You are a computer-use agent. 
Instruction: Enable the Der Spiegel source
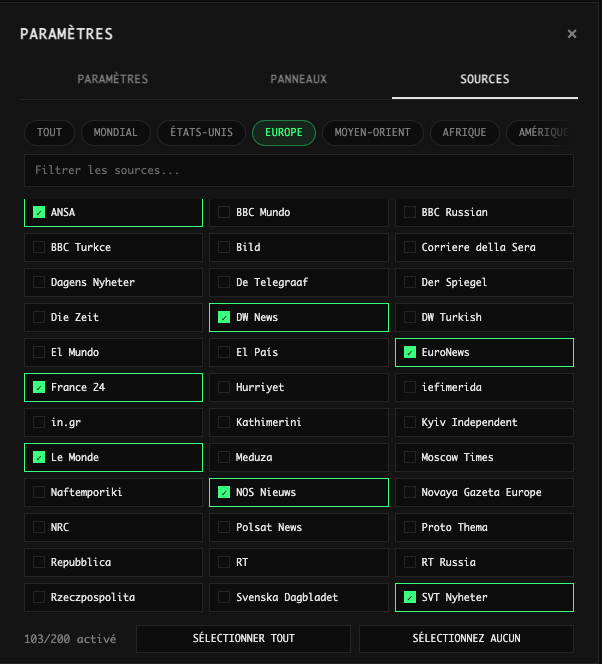[x=410, y=282]
